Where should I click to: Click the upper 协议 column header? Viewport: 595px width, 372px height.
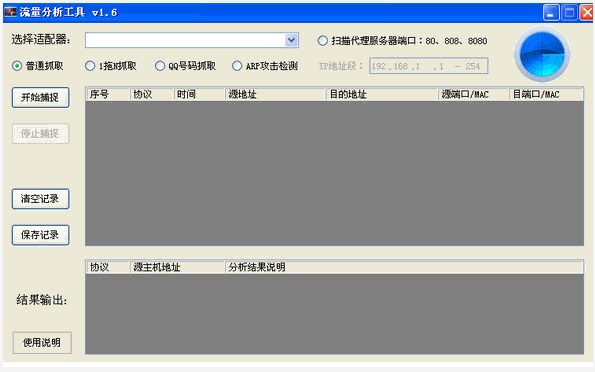point(152,94)
